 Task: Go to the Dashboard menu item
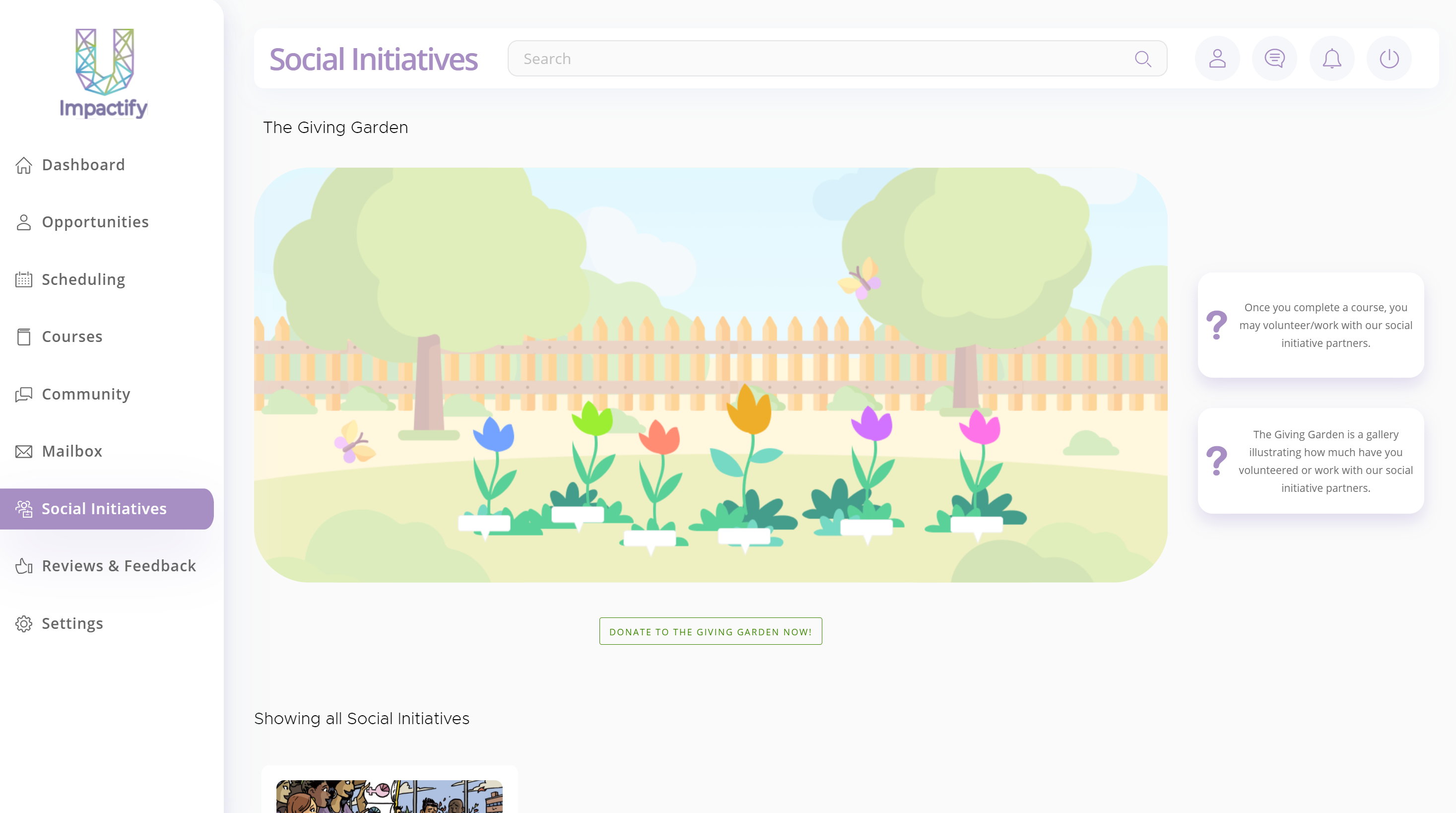coord(83,164)
